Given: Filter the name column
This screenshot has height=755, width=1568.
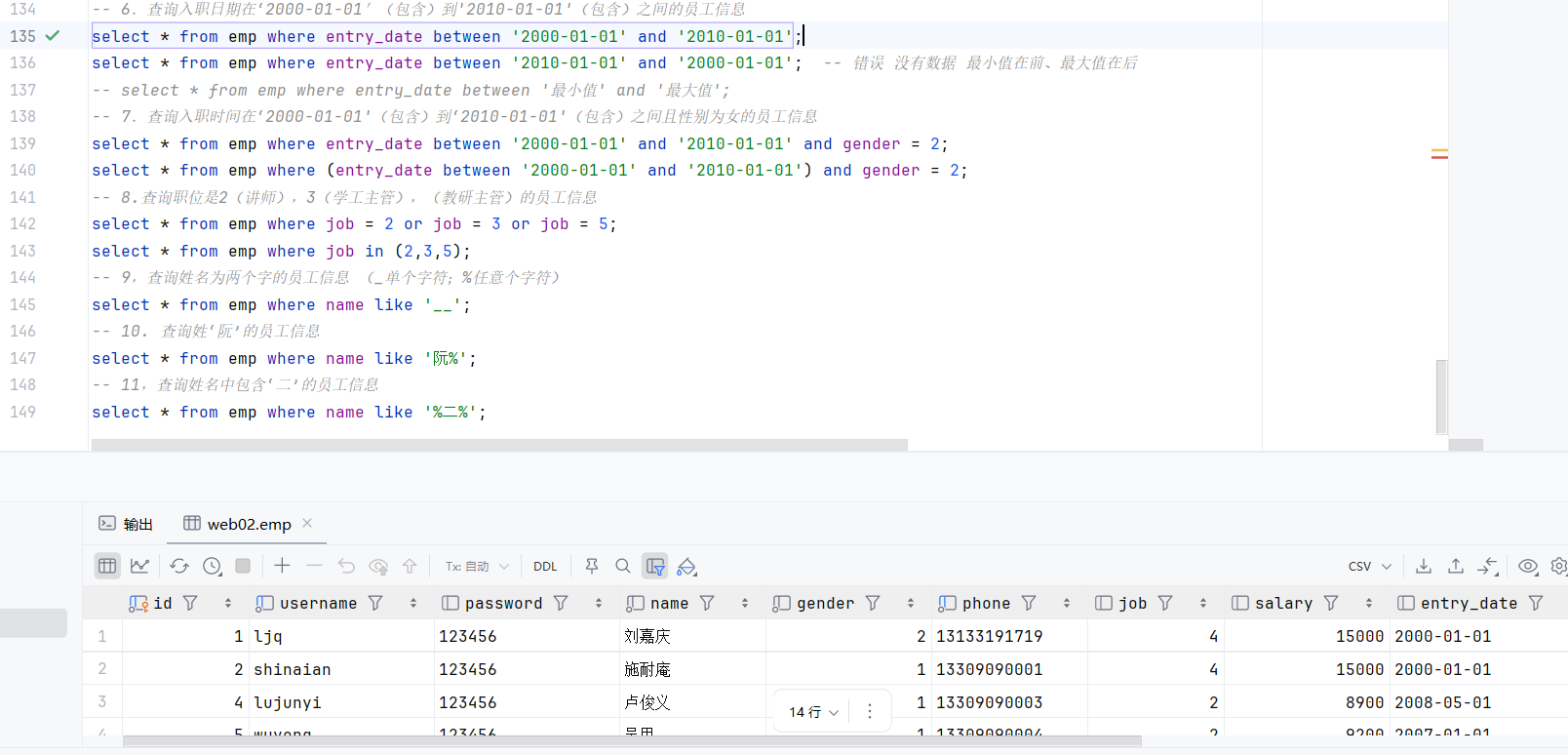Looking at the screenshot, I should pyautogui.click(x=707, y=603).
